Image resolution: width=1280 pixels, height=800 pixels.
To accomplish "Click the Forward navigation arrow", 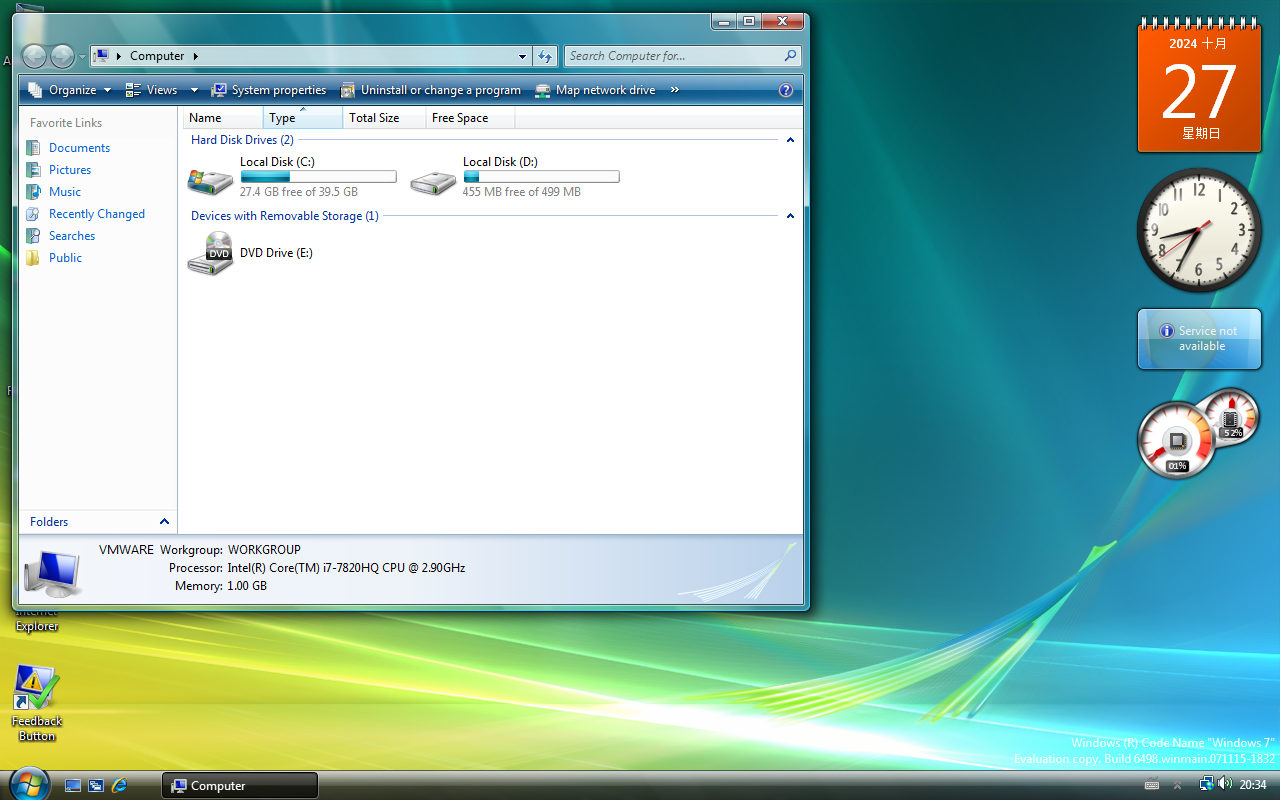I will tap(62, 56).
